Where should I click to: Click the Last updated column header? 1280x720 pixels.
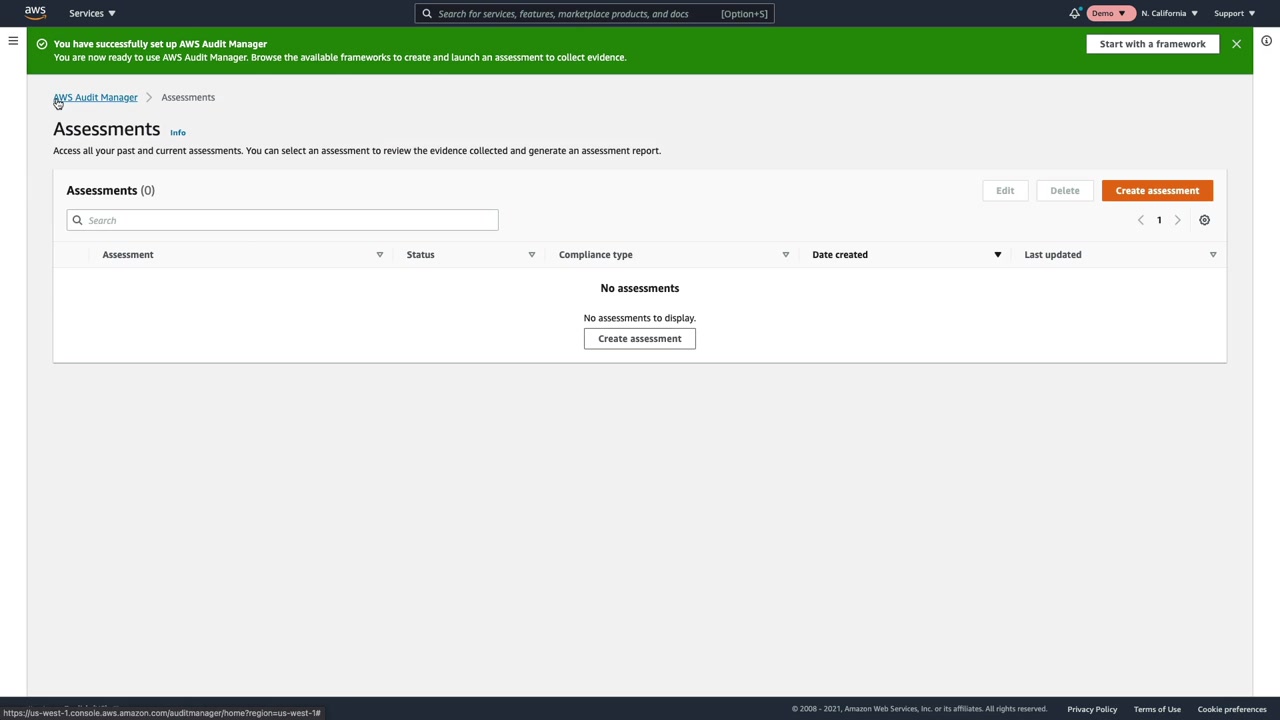(x=1053, y=255)
